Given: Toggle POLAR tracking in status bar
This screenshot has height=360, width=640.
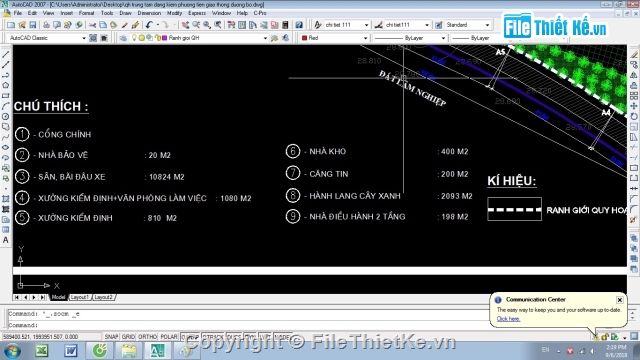Looking at the screenshot, I should [x=169, y=337].
